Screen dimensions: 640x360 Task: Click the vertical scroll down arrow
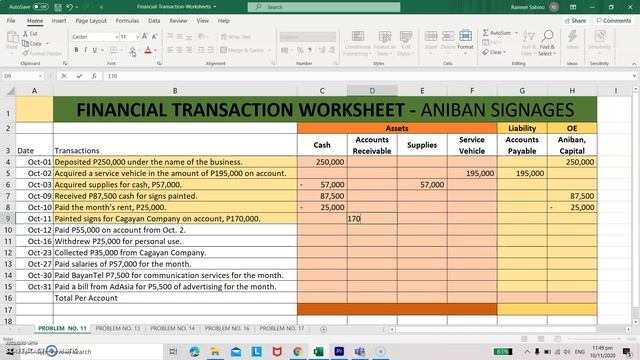pyautogui.click(x=636, y=321)
